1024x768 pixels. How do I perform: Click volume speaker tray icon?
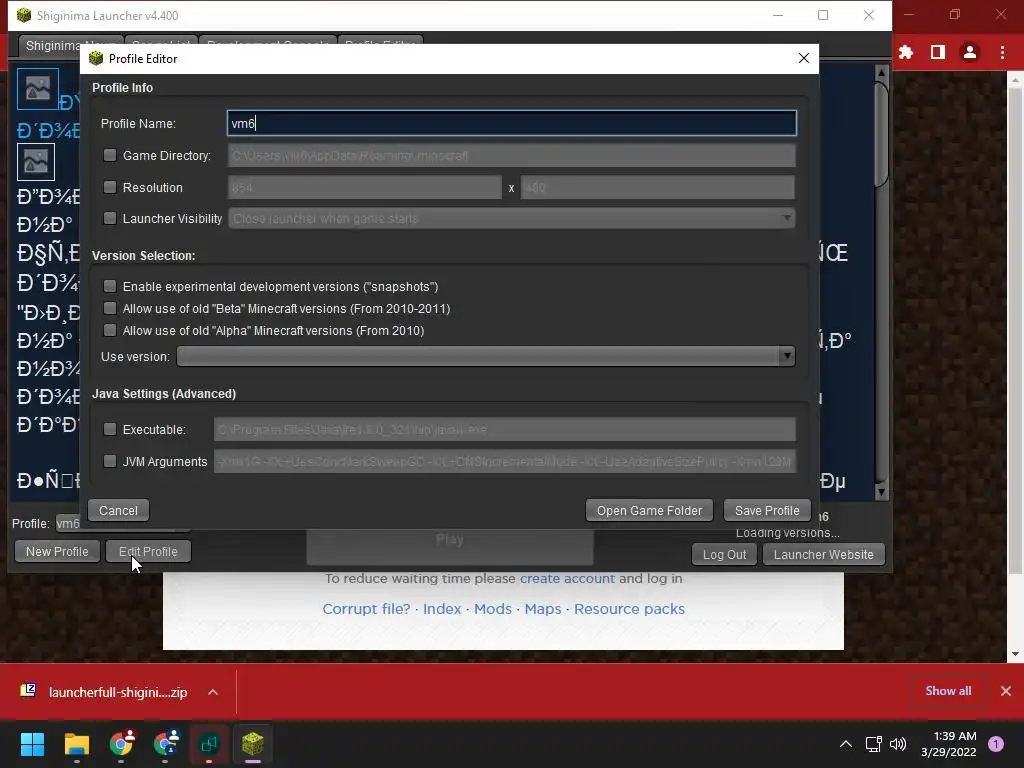point(898,744)
